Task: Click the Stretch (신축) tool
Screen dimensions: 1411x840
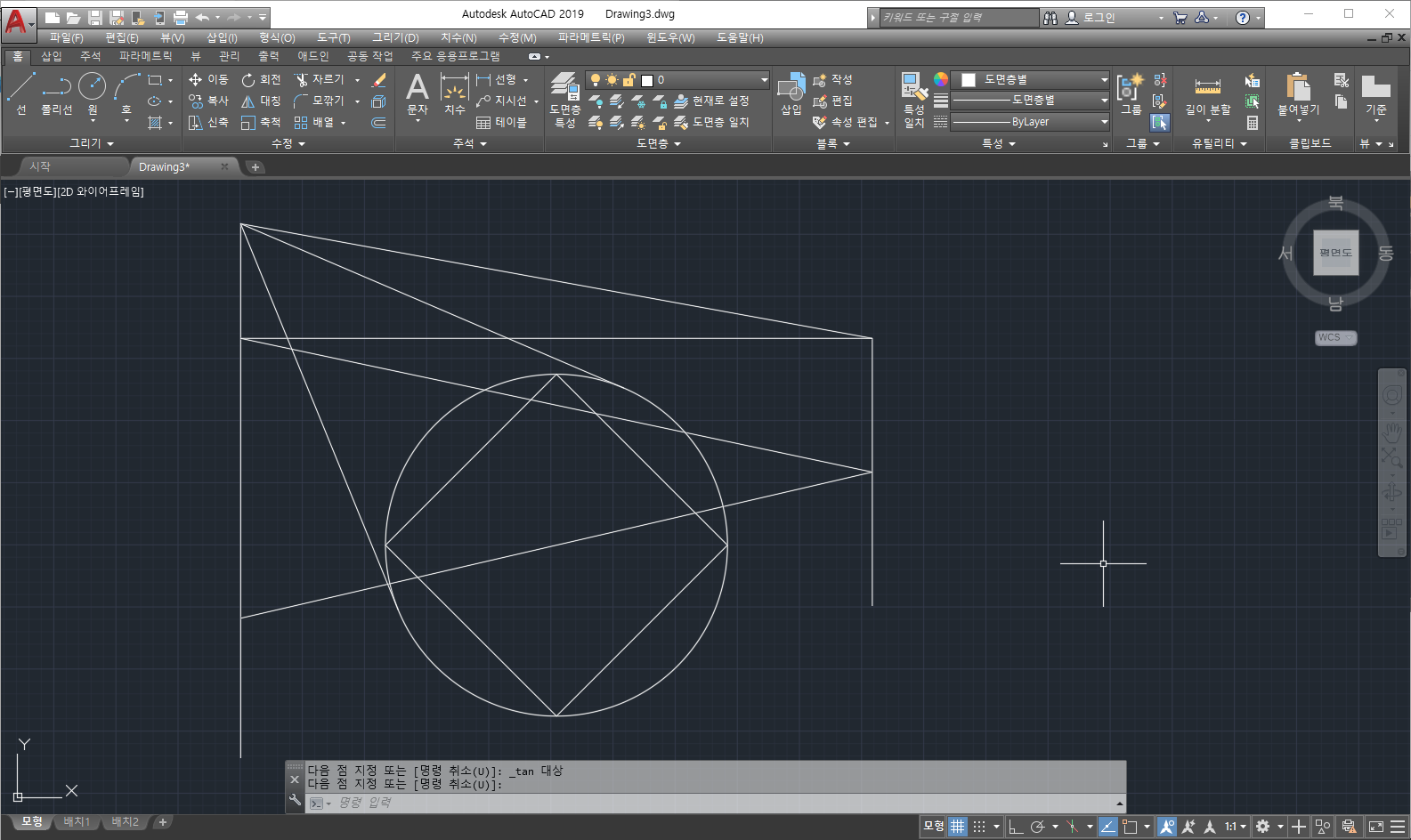Action: point(208,122)
